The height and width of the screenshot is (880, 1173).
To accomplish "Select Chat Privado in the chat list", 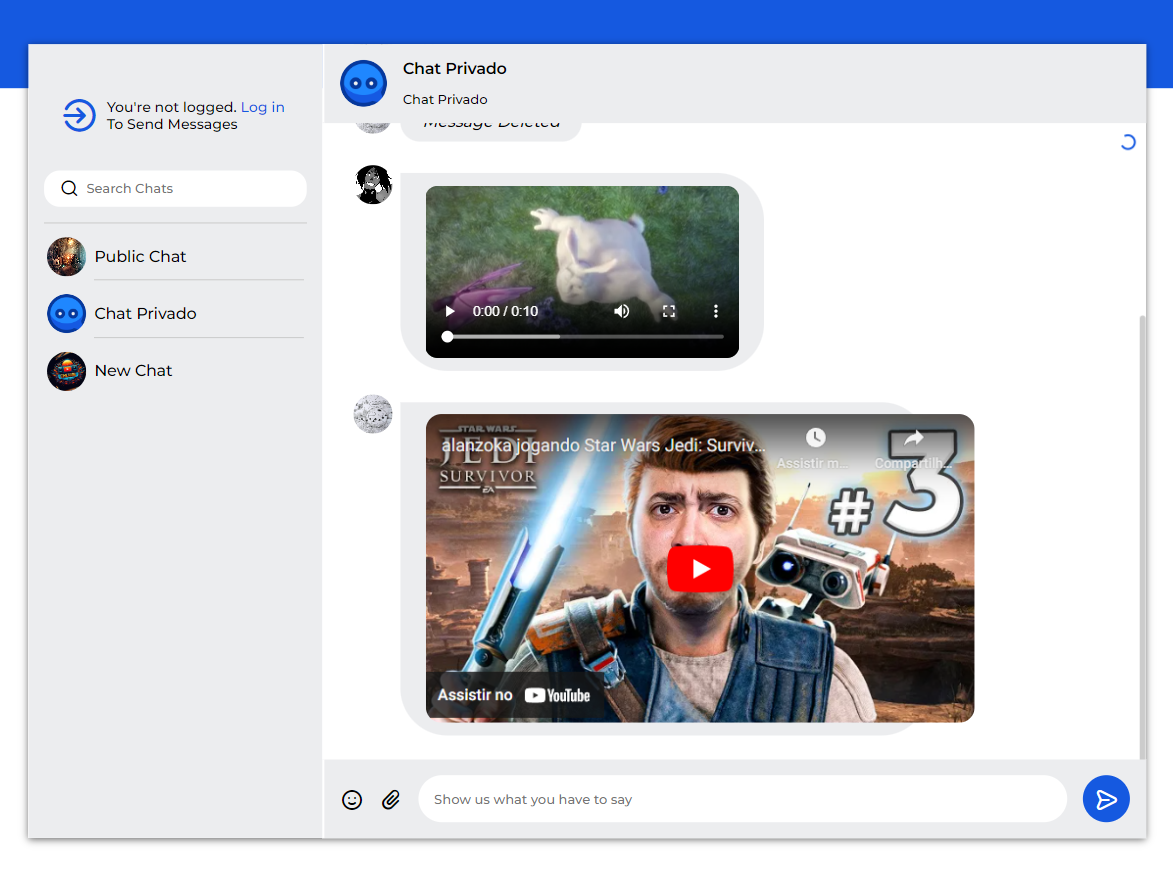I will 145,314.
